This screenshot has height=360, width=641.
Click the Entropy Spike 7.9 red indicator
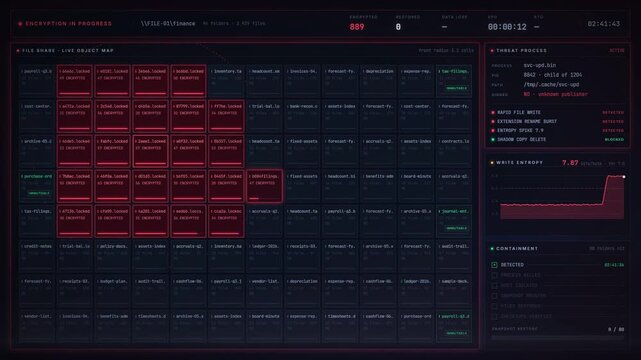click(x=493, y=130)
